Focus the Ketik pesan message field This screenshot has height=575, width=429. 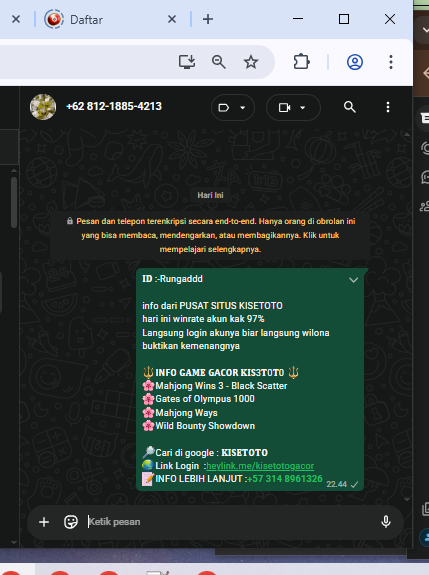(231, 522)
